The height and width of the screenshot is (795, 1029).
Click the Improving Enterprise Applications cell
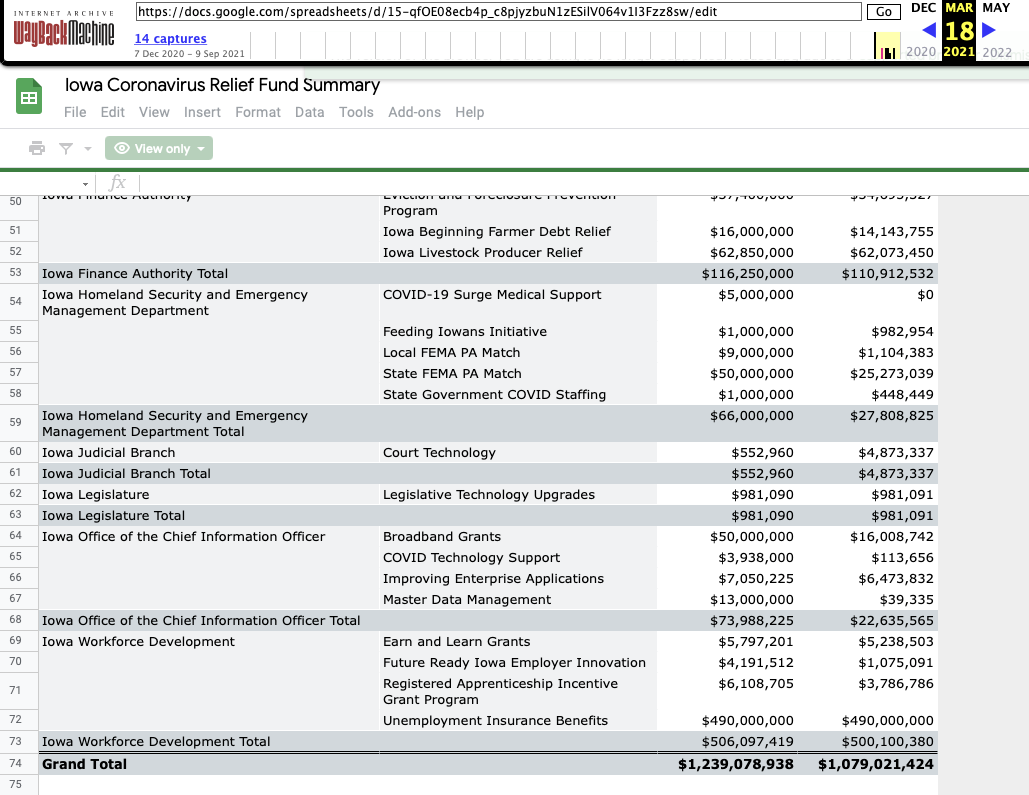(518, 578)
